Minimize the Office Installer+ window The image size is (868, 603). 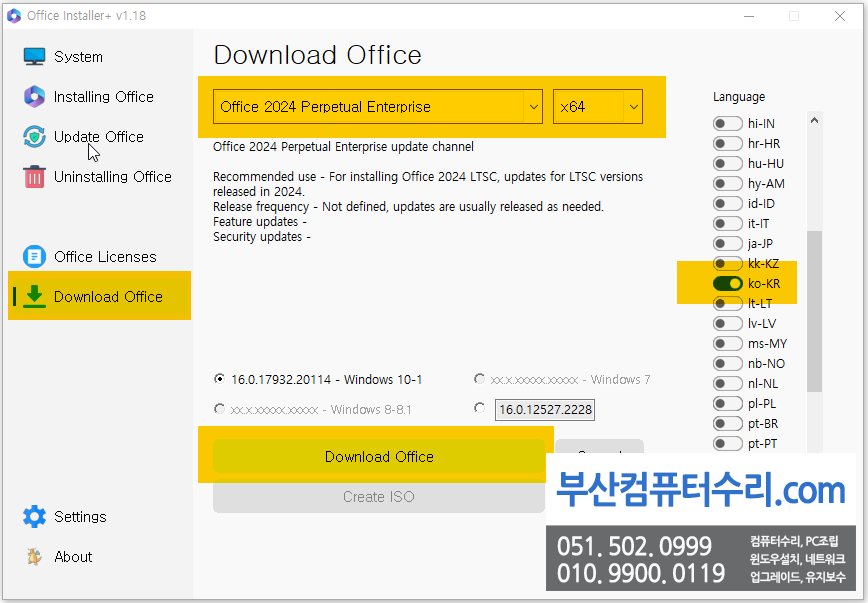click(749, 16)
